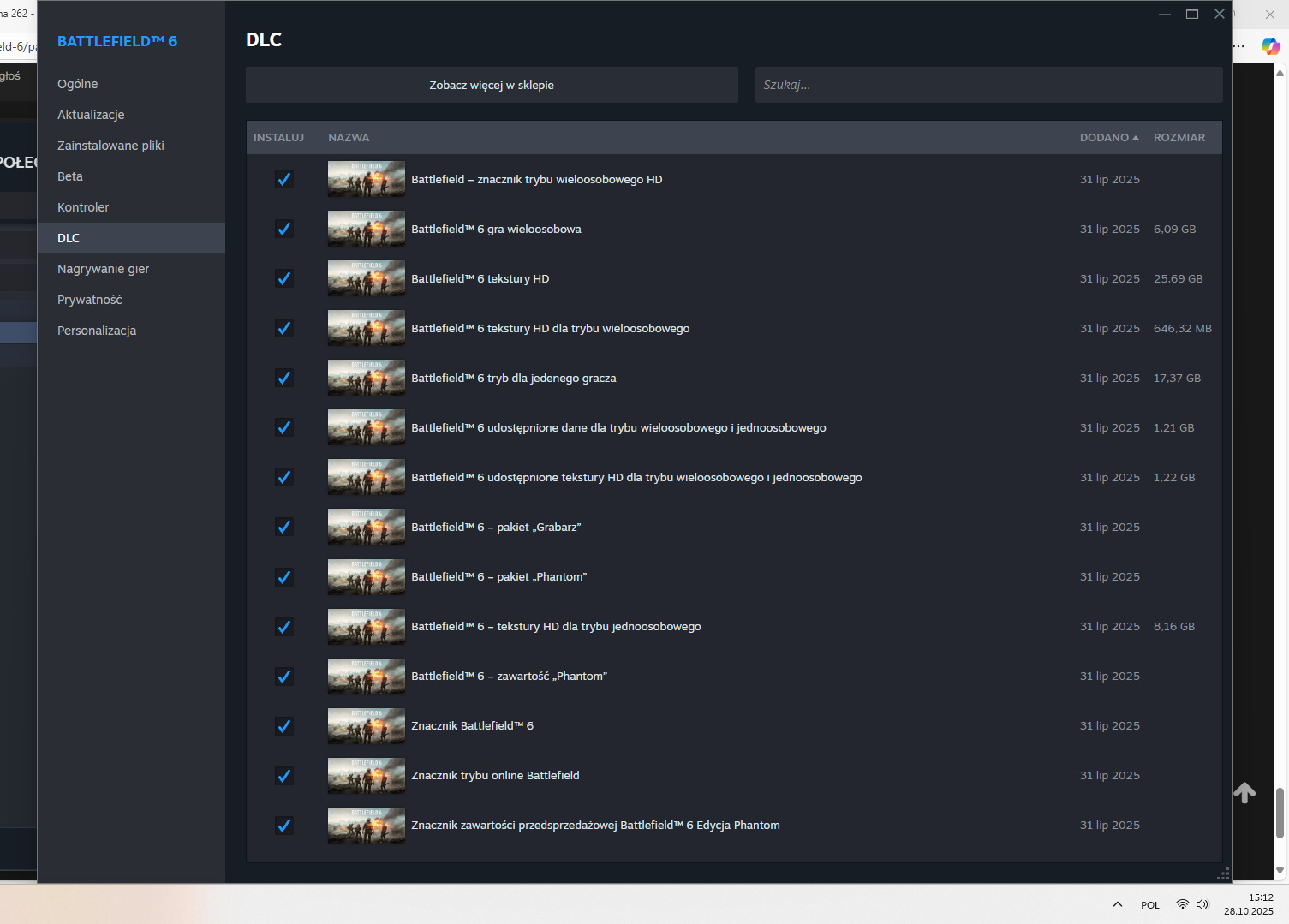The height and width of the screenshot is (924, 1289).
Task: Uncheck the Znacznik Battlefield 6 row
Action: tap(284, 725)
